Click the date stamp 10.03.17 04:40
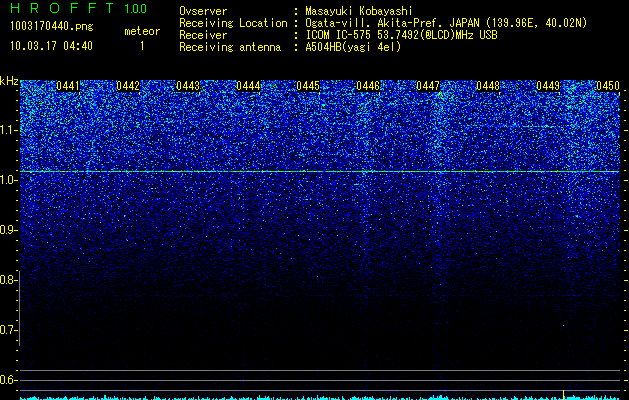The image size is (629, 400). (x=51, y=46)
